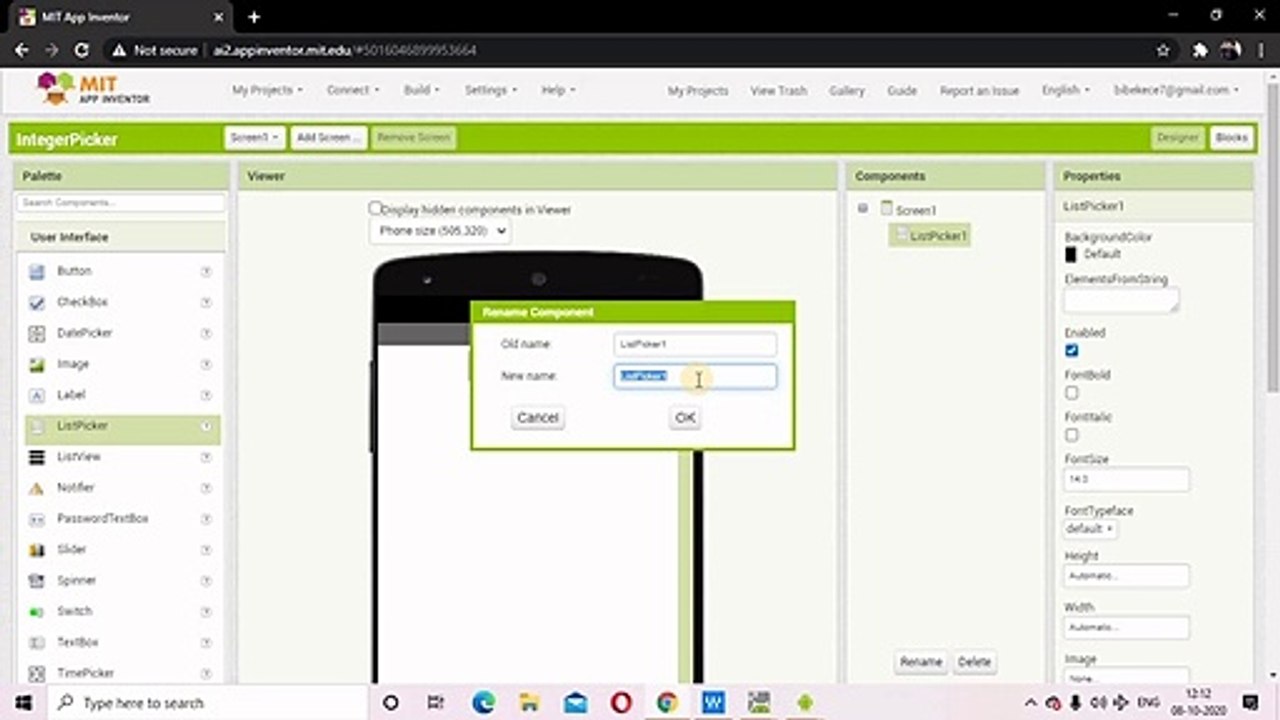Open FontTypeface default dropdown
This screenshot has width=1280, height=720.
1090,528
